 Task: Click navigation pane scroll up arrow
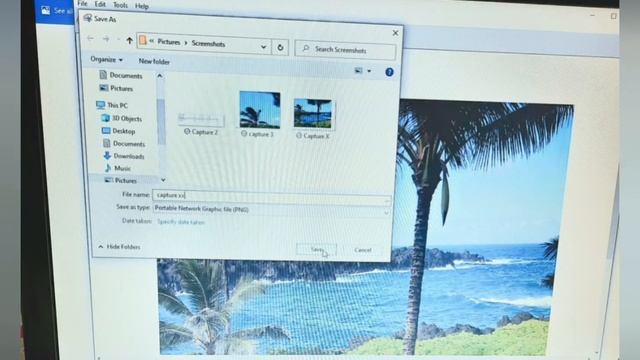(160, 76)
